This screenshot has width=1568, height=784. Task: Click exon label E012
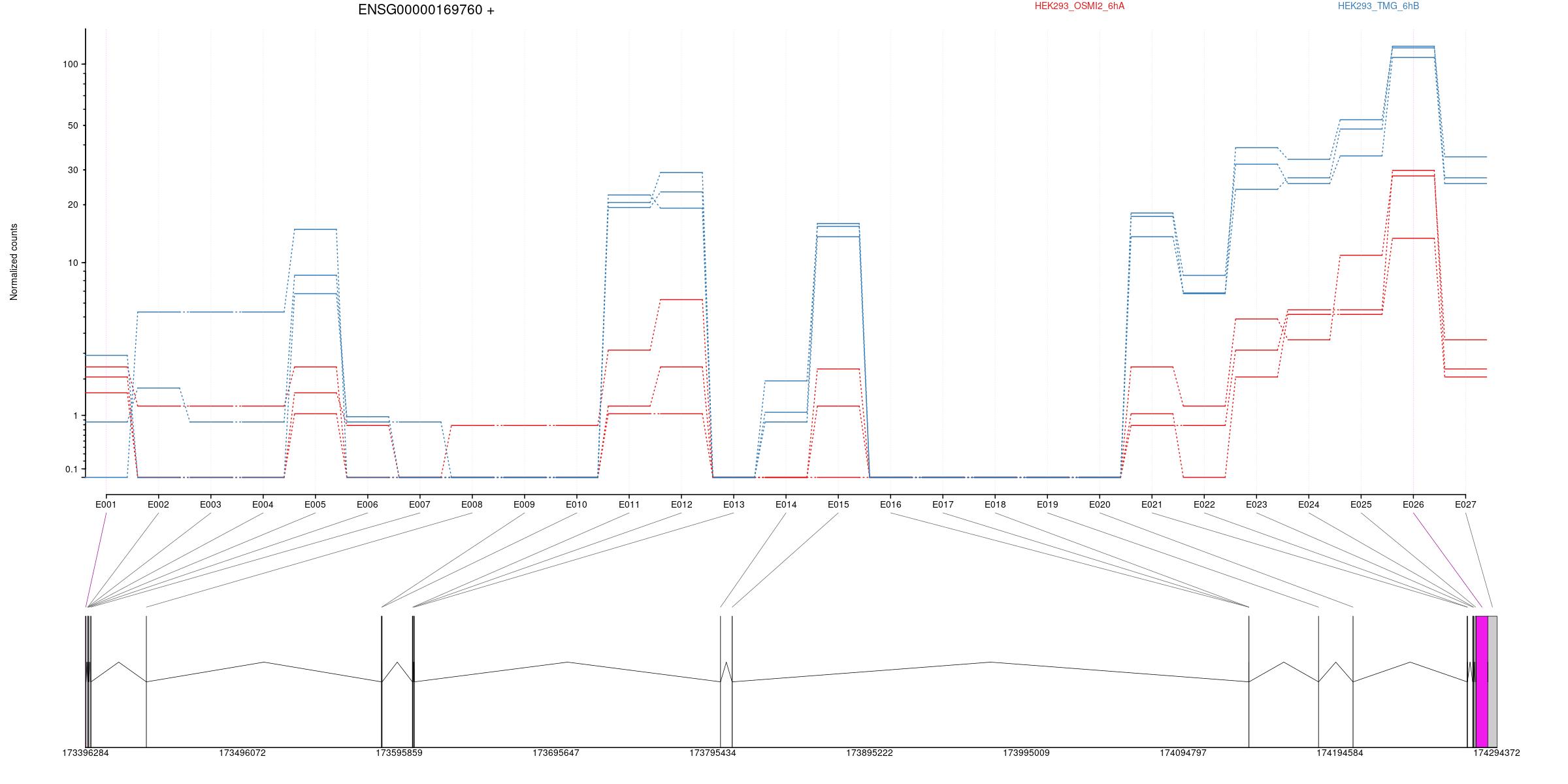coord(681,504)
